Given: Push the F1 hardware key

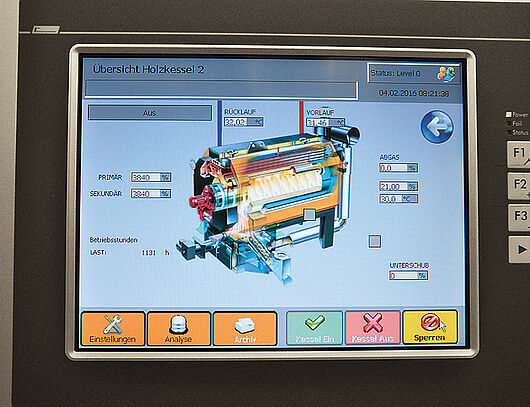Looking at the screenshot, I should pos(519,154).
